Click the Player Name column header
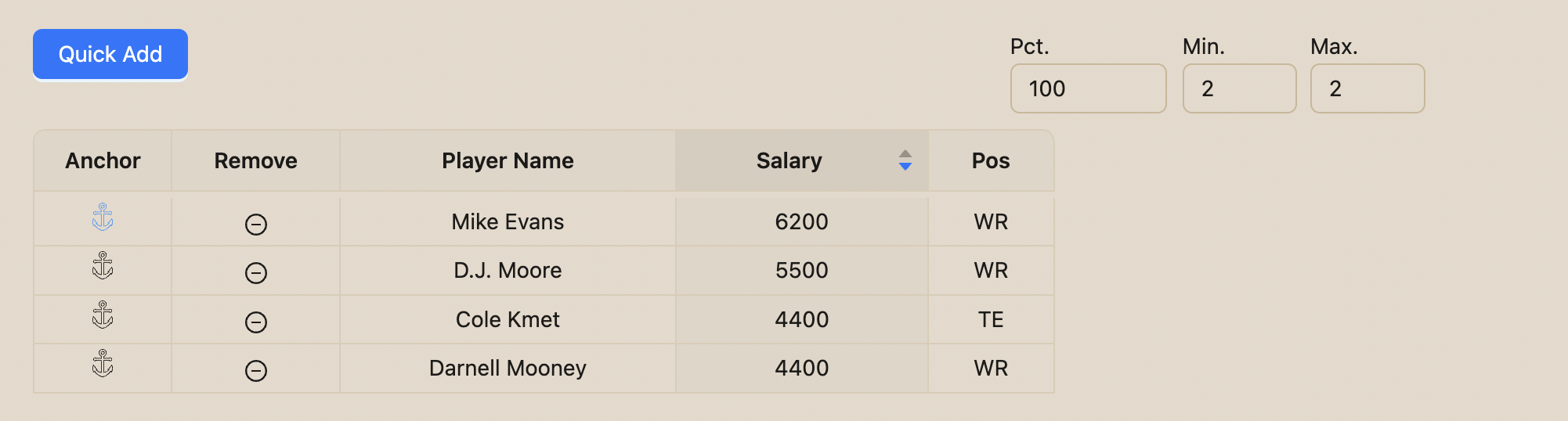 coord(508,160)
